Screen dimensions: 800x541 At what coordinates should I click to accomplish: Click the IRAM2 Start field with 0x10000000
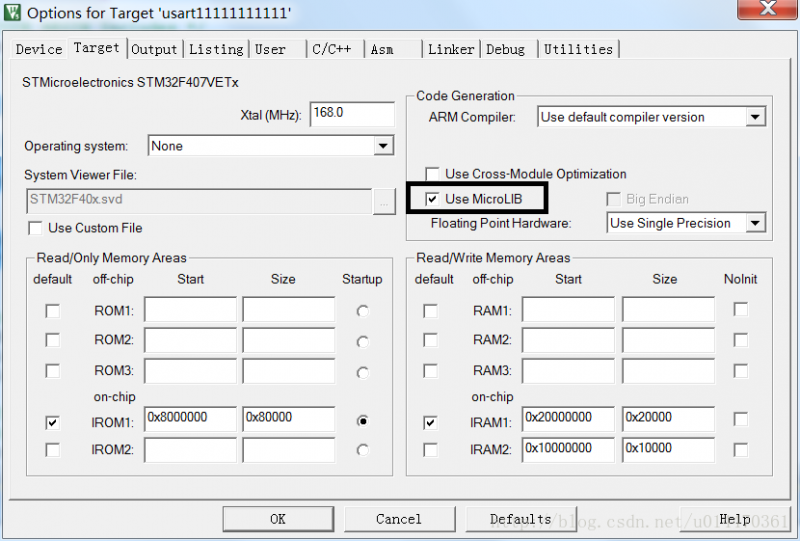[568, 450]
